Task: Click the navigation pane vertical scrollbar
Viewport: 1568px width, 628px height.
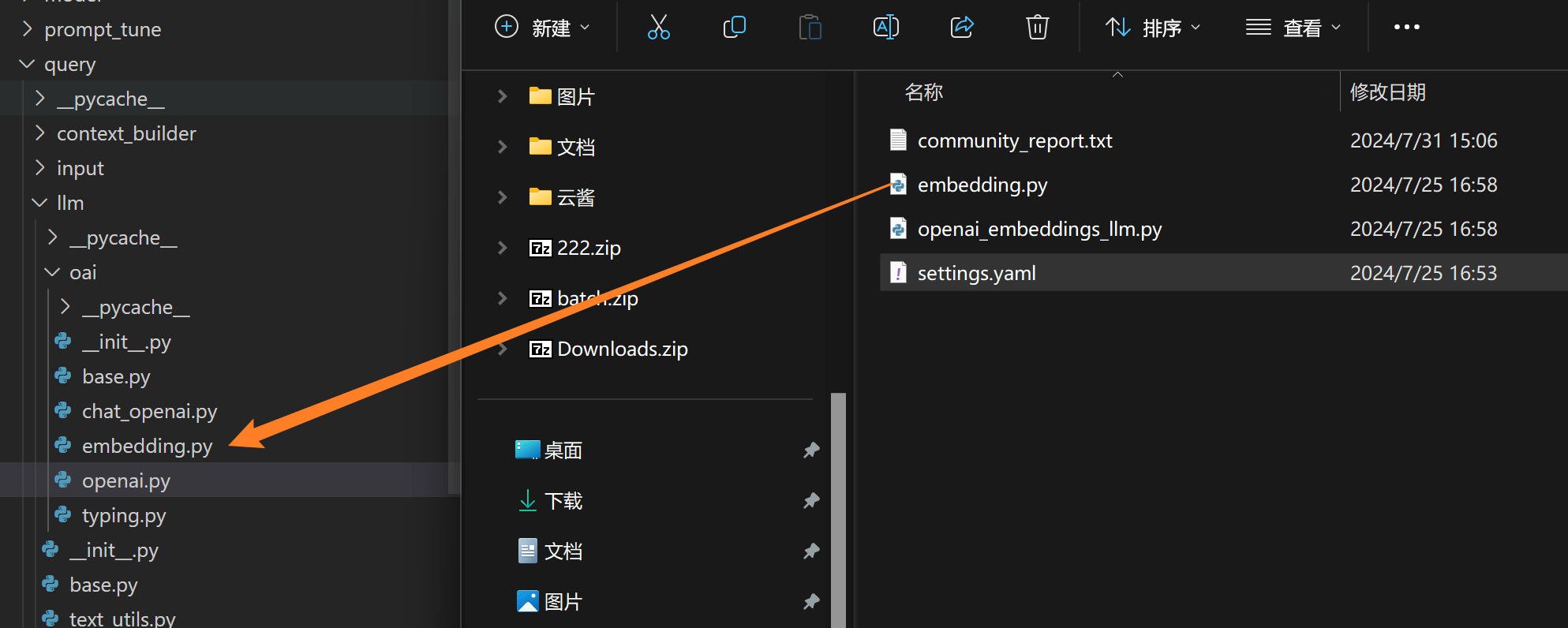Action: tap(838, 505)
